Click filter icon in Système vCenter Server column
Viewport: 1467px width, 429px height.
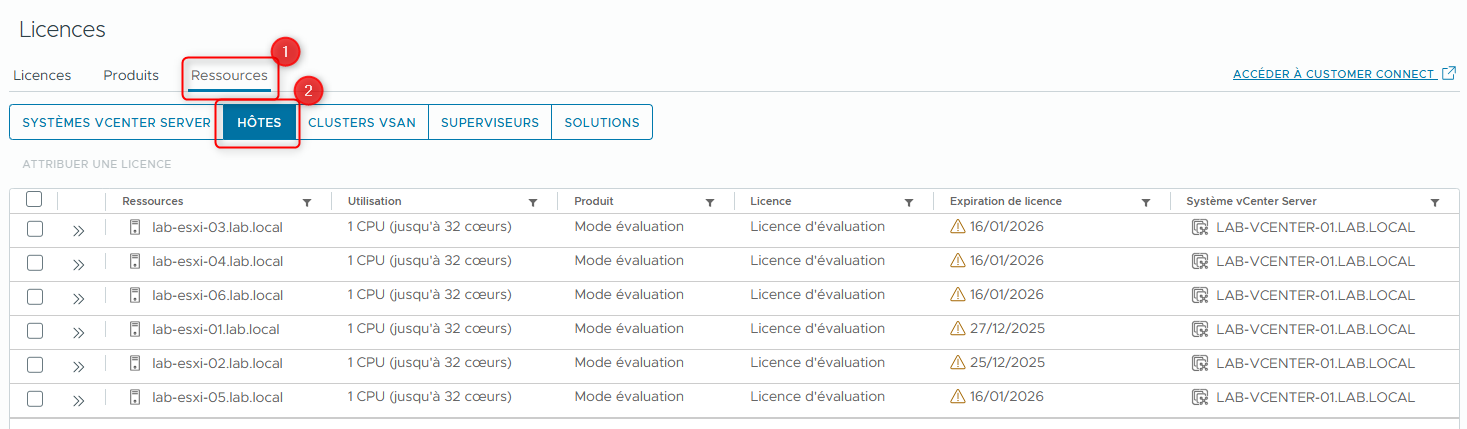point(1435,202)
